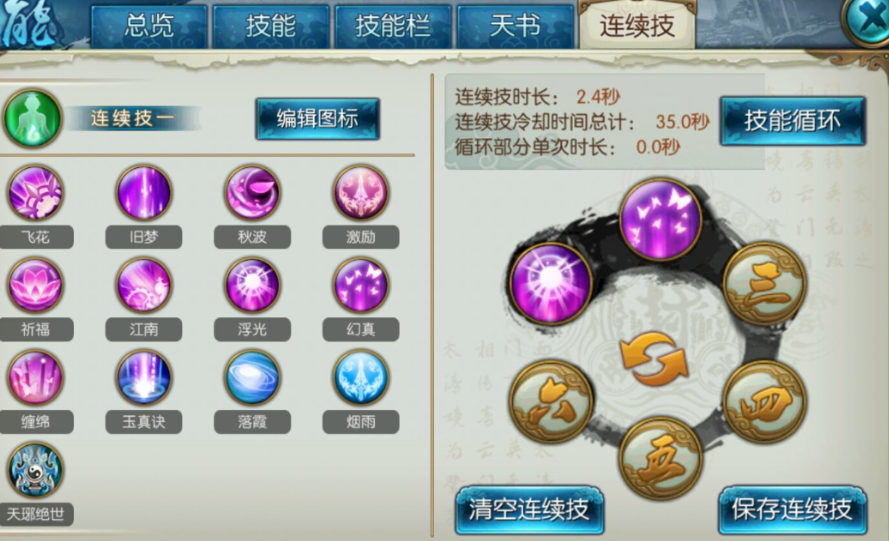Select empty combo slot 五
The height and width of the screenshot is (541, 889).
tap(660, 458)
